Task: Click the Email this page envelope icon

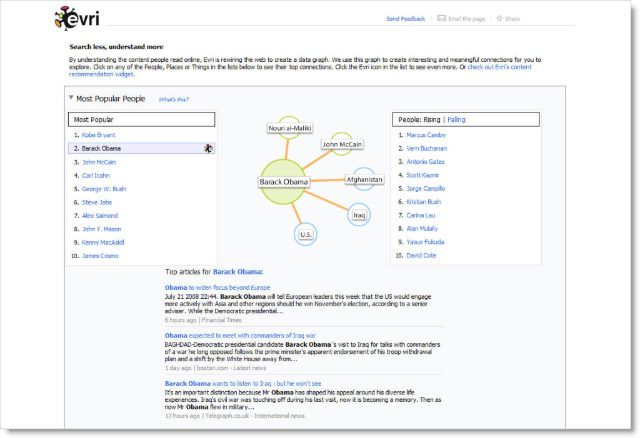Action: [x=441, y=18]
